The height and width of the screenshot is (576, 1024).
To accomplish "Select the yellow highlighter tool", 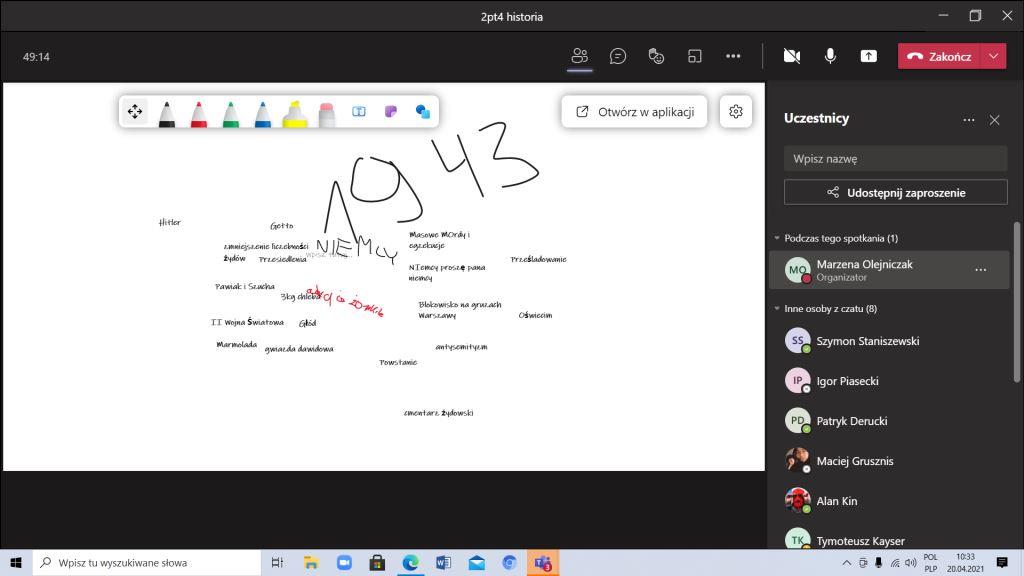I will [x=294, y=113].
